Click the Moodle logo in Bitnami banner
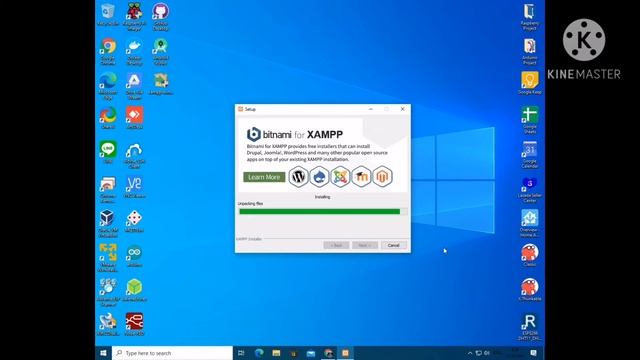 tap(362, 177)
